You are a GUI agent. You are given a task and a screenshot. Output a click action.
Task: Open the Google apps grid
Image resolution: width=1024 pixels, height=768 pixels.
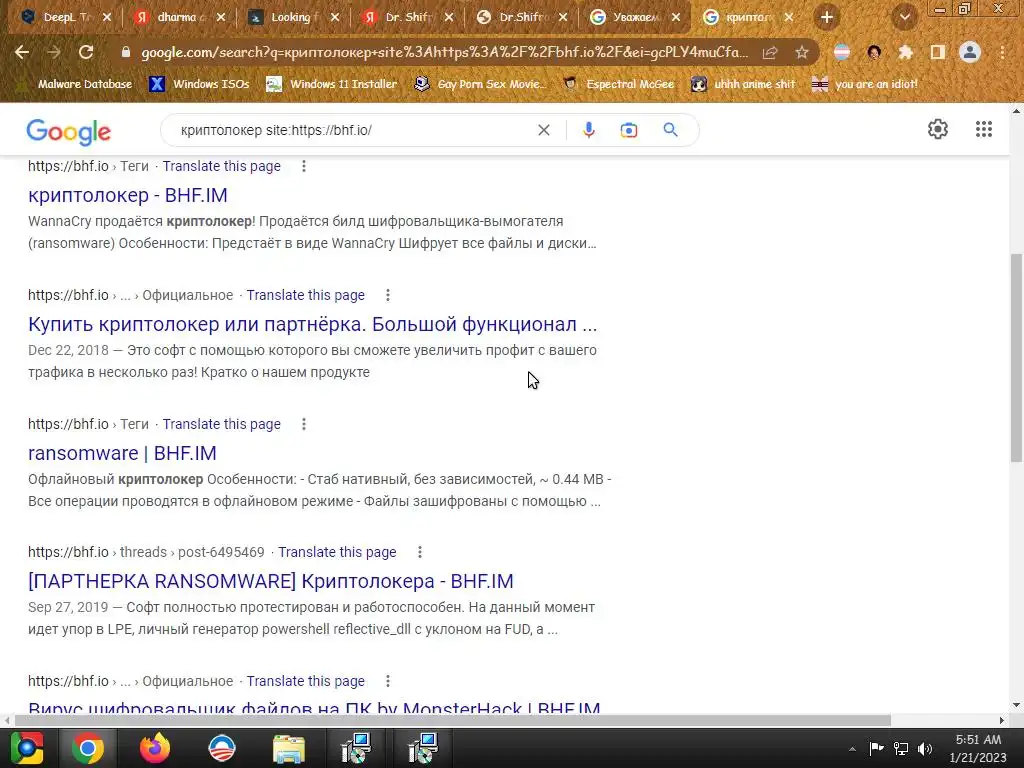click(x=984, y=129)
